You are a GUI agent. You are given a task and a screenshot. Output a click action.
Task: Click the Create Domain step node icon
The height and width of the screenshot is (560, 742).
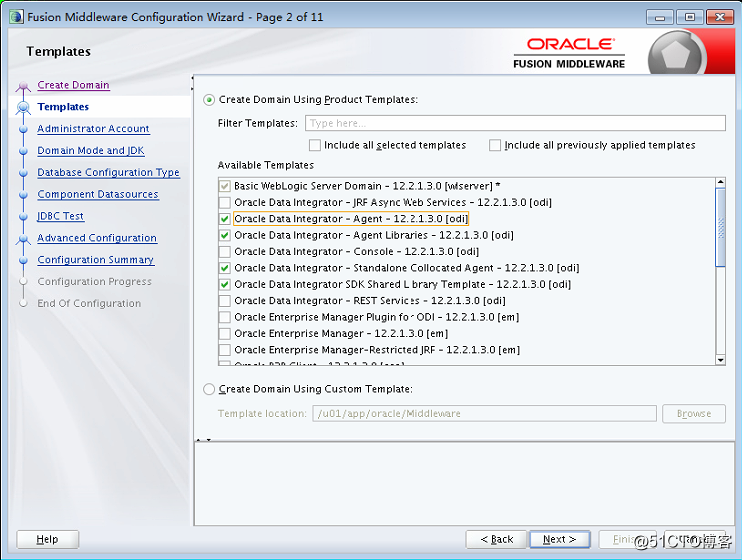pos(23,87)
